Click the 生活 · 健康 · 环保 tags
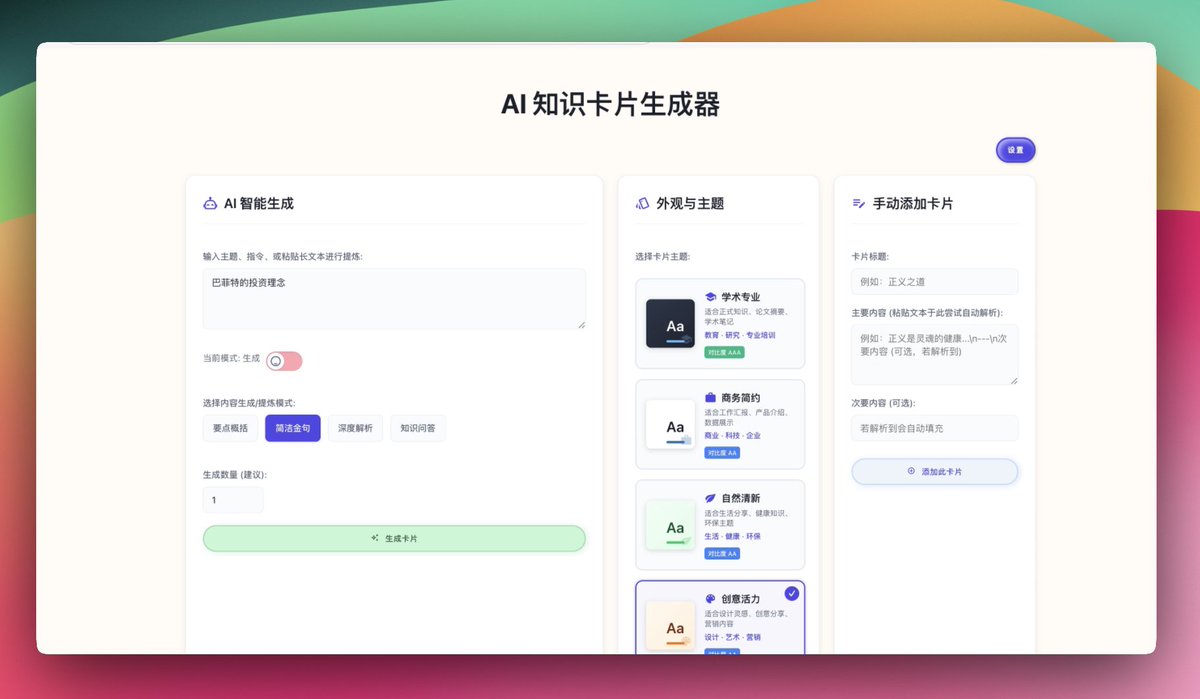This screenshot has width=1200, height=699. (x=732, y=536)
